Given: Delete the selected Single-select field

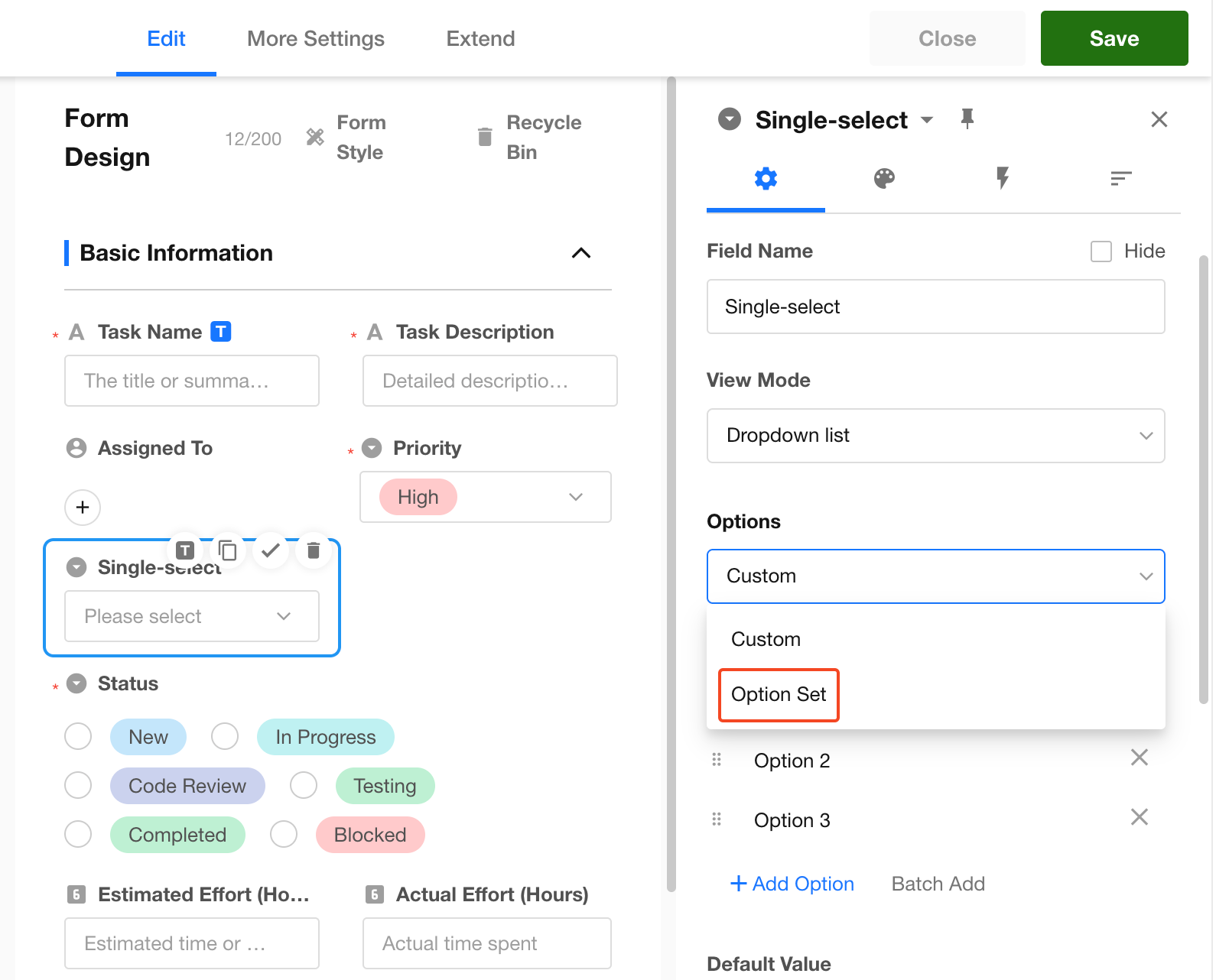Looking at the screenshot, I should click(313, 550).
